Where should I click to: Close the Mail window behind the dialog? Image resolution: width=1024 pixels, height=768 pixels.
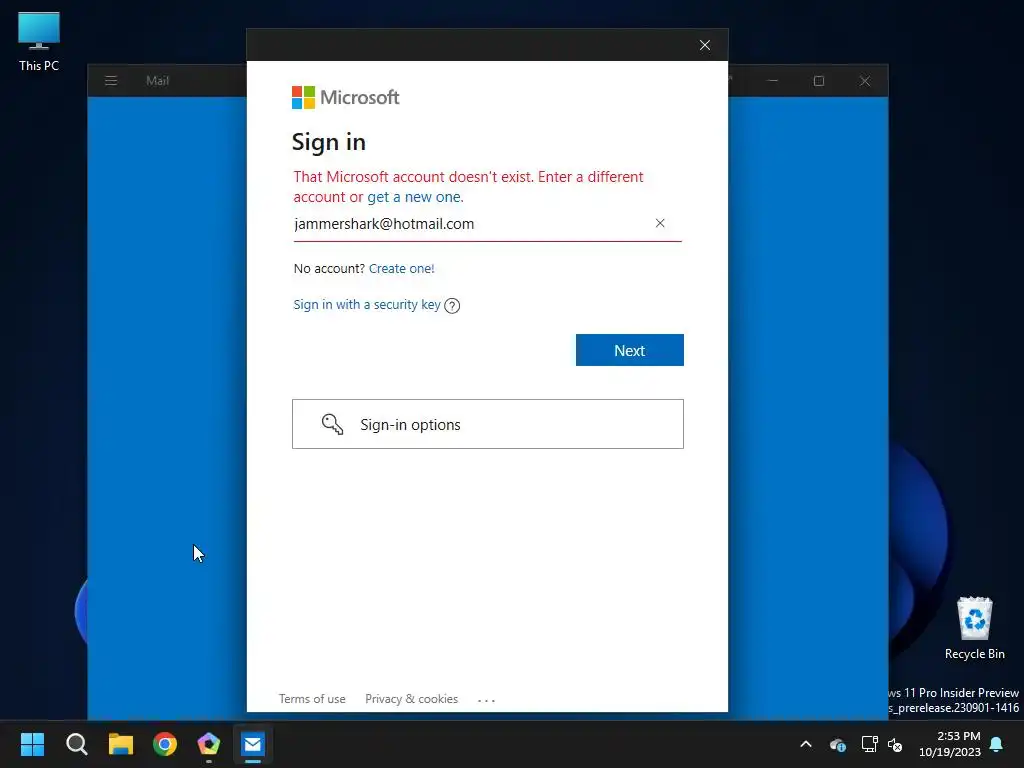point(865,81)
